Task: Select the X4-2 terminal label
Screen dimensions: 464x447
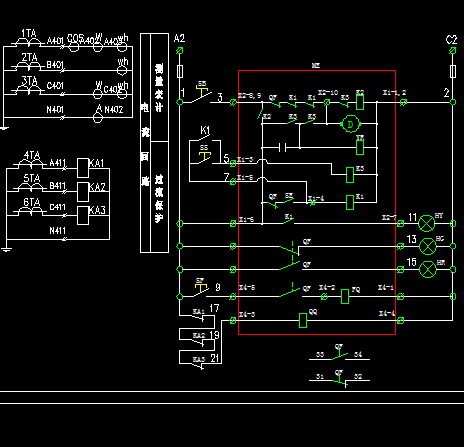Action: point(327,287)
